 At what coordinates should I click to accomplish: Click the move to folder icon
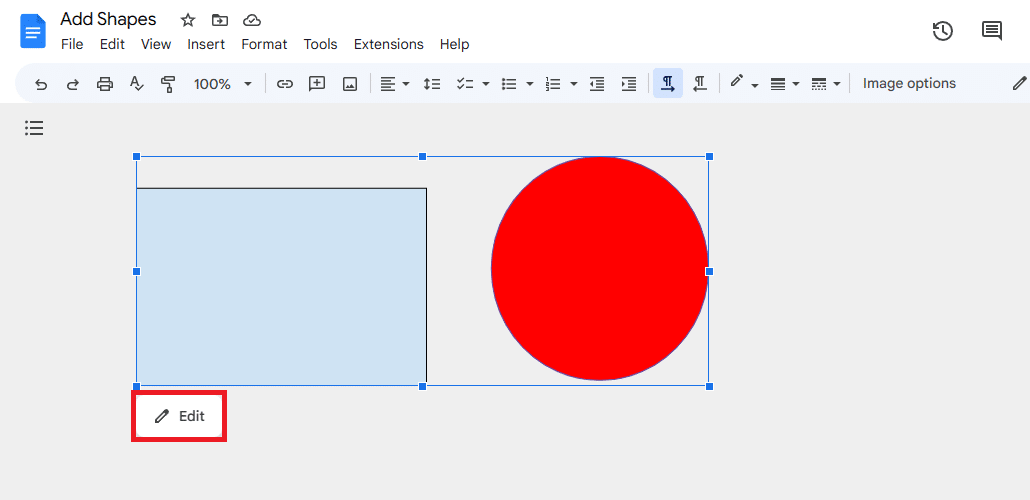[219, 20]
